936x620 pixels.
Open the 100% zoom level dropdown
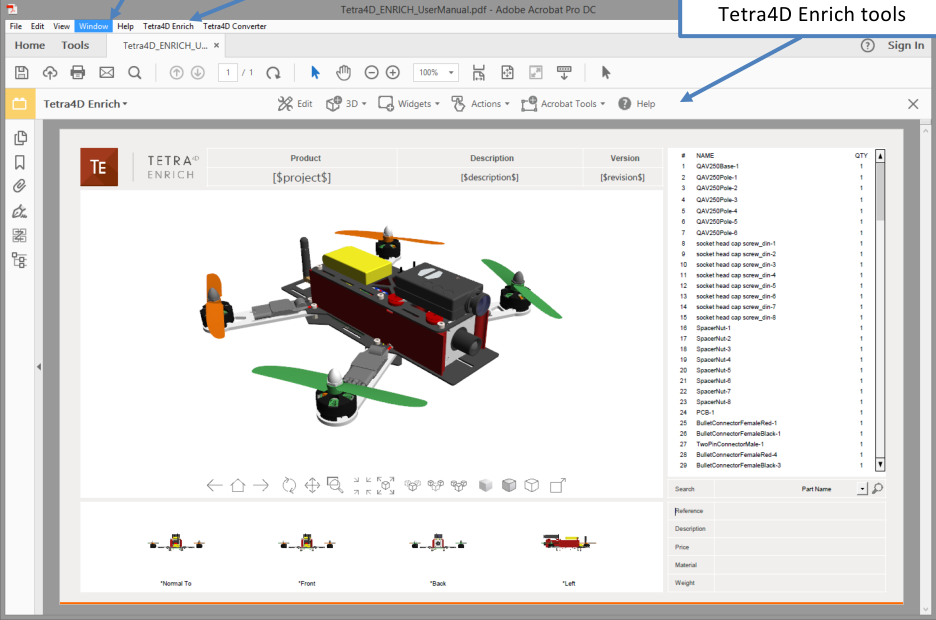point(451,73)
